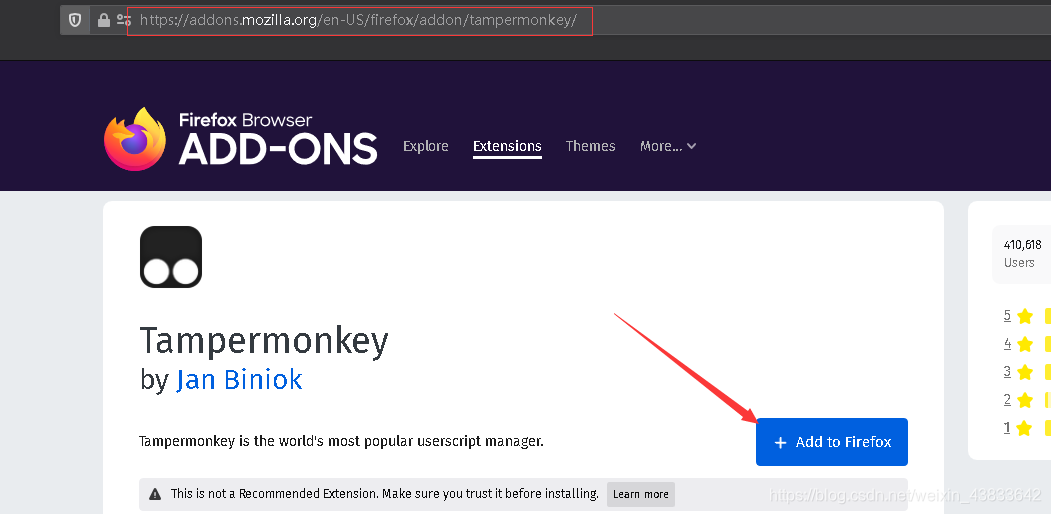
Task: Filter reviews by 3 star rating
Action: pyautogui.click(x=1007, y=371)
